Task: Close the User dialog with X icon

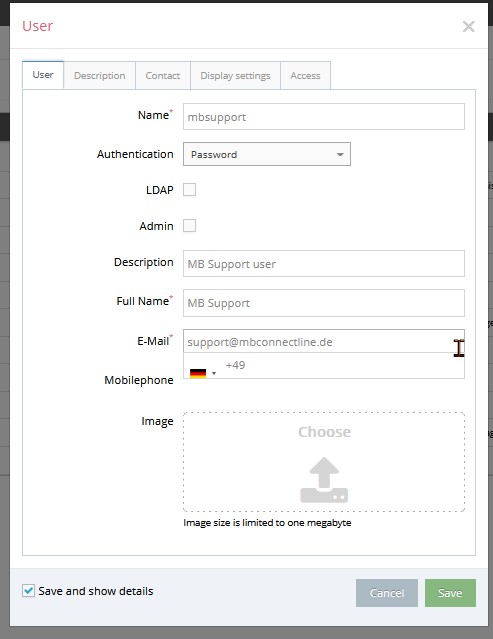Action: pyautogui.click(x=469, y=26)
